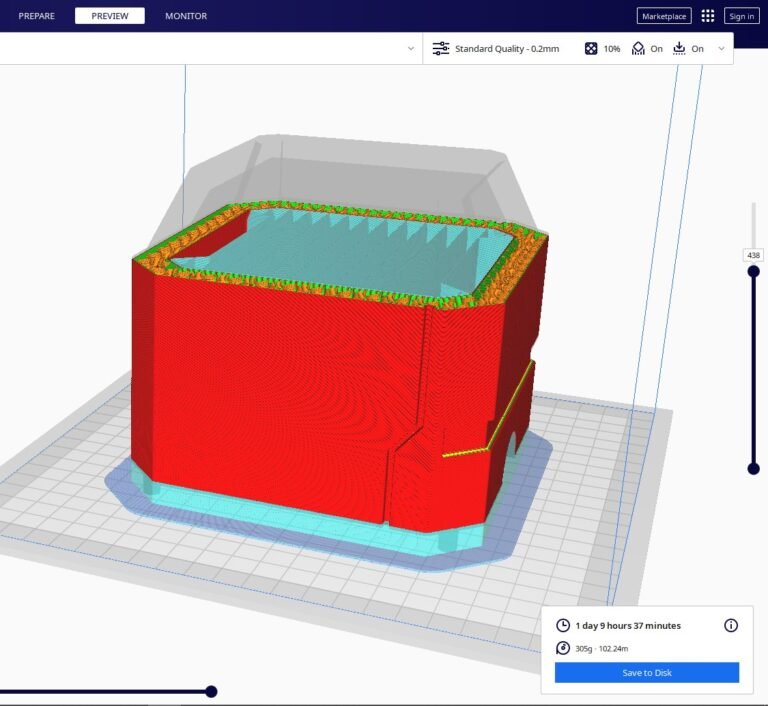768x706 pixels.
Task: Select the PREVIEW stage tab
Action: 110,16
